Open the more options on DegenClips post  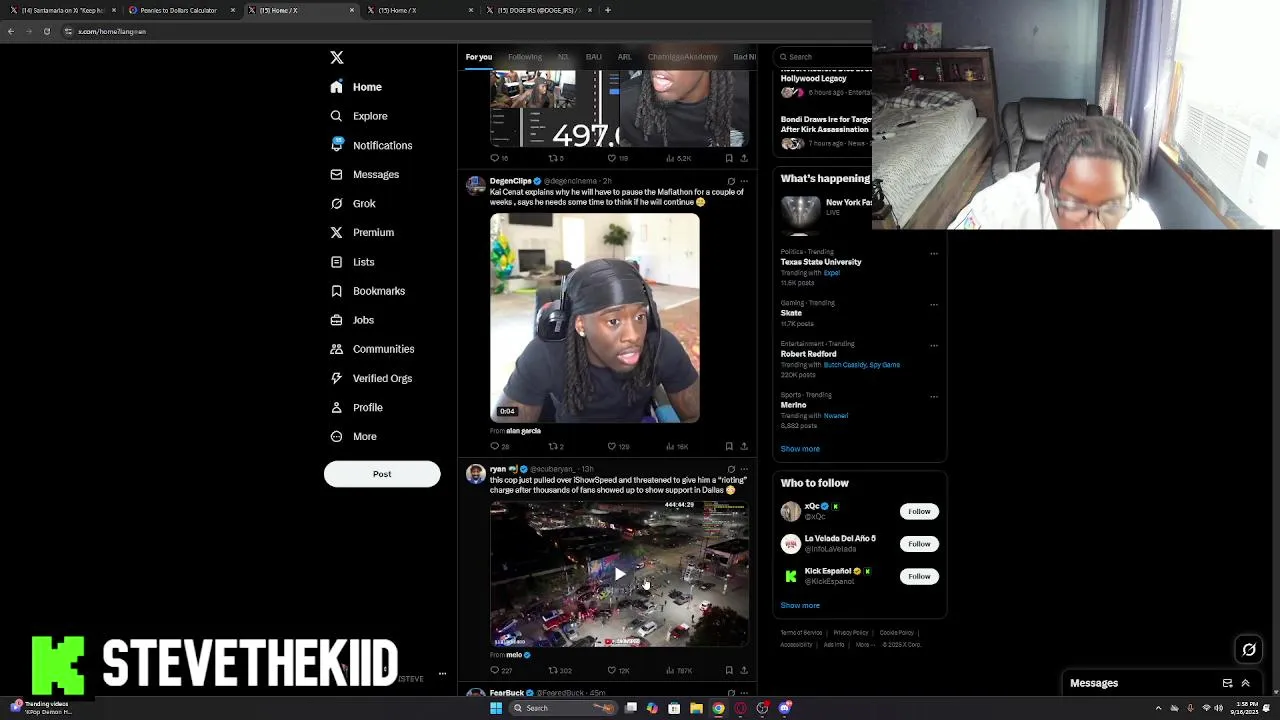(743, 181)
